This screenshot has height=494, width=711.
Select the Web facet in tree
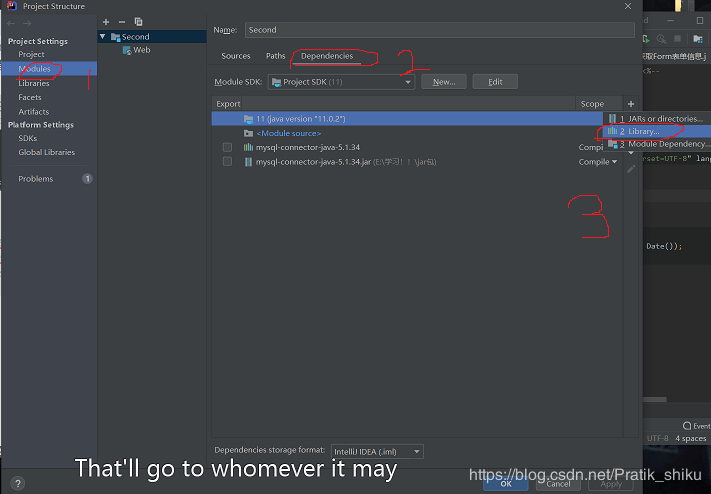pyautogui.click(x=141, y=50)
